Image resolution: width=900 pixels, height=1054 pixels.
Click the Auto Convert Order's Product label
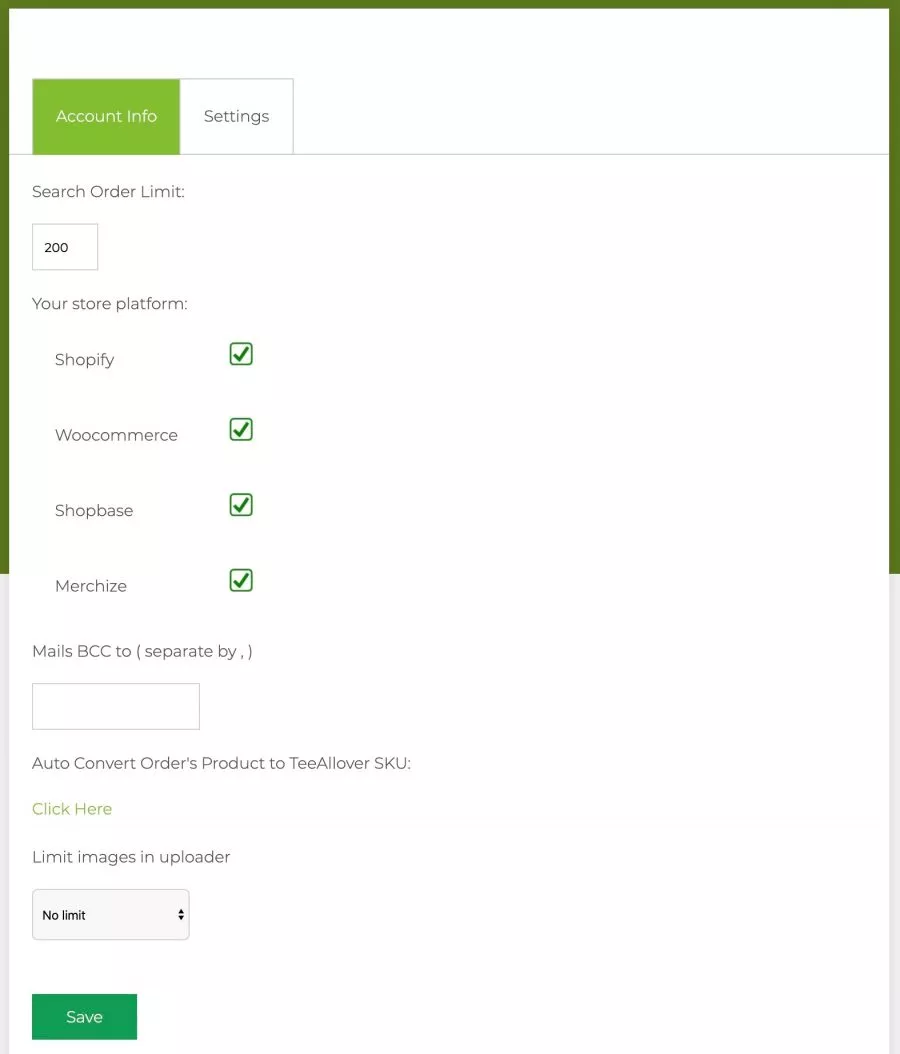pos(221,764)
